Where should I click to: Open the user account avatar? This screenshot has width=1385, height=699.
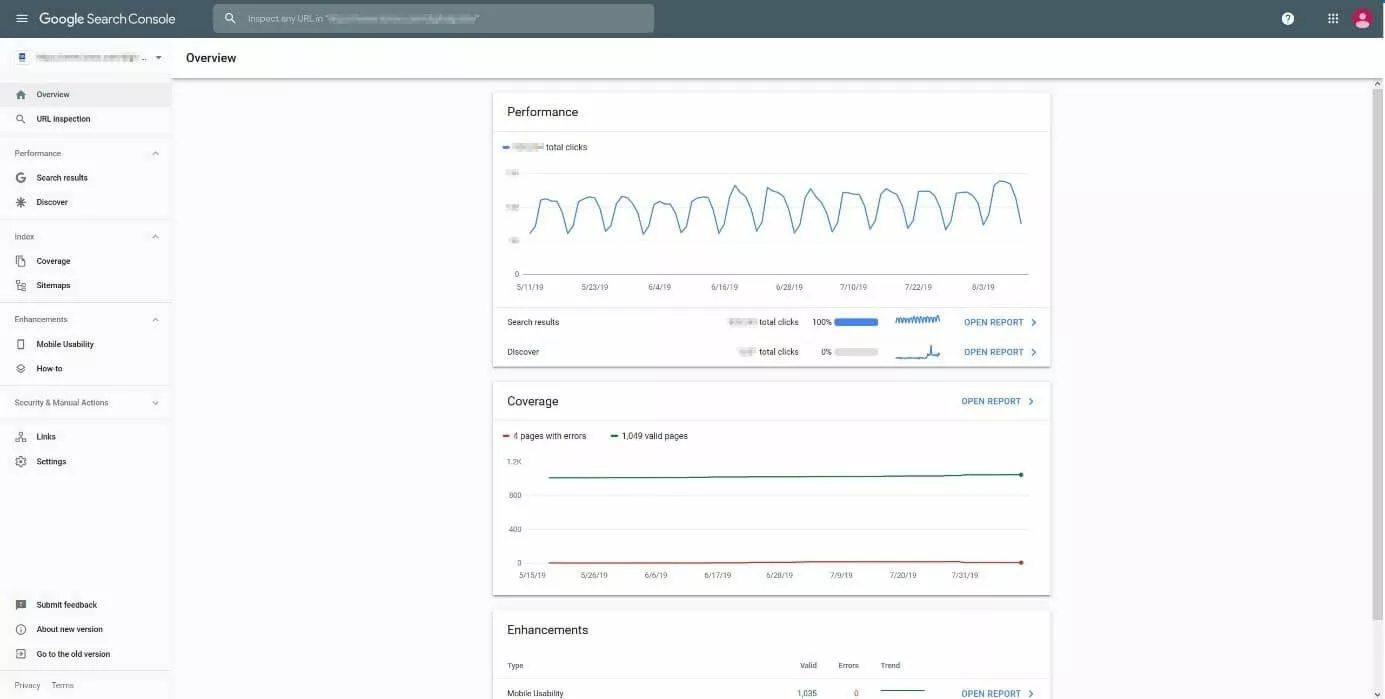coord(1362,19)
